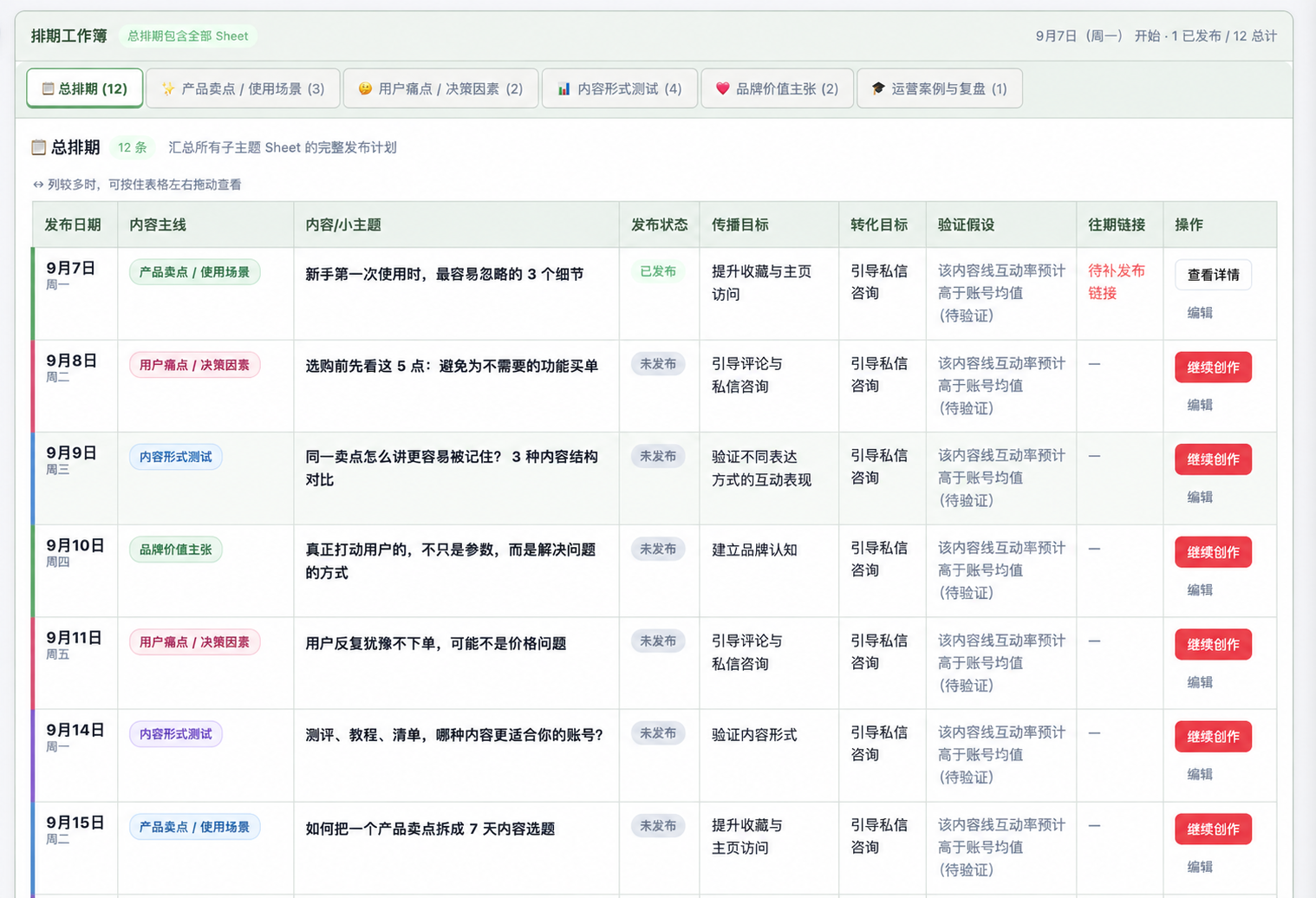1316x898 pixels.
Task: Hit 继续创作 for the 9月10日 row
Action: point(1213,552)
